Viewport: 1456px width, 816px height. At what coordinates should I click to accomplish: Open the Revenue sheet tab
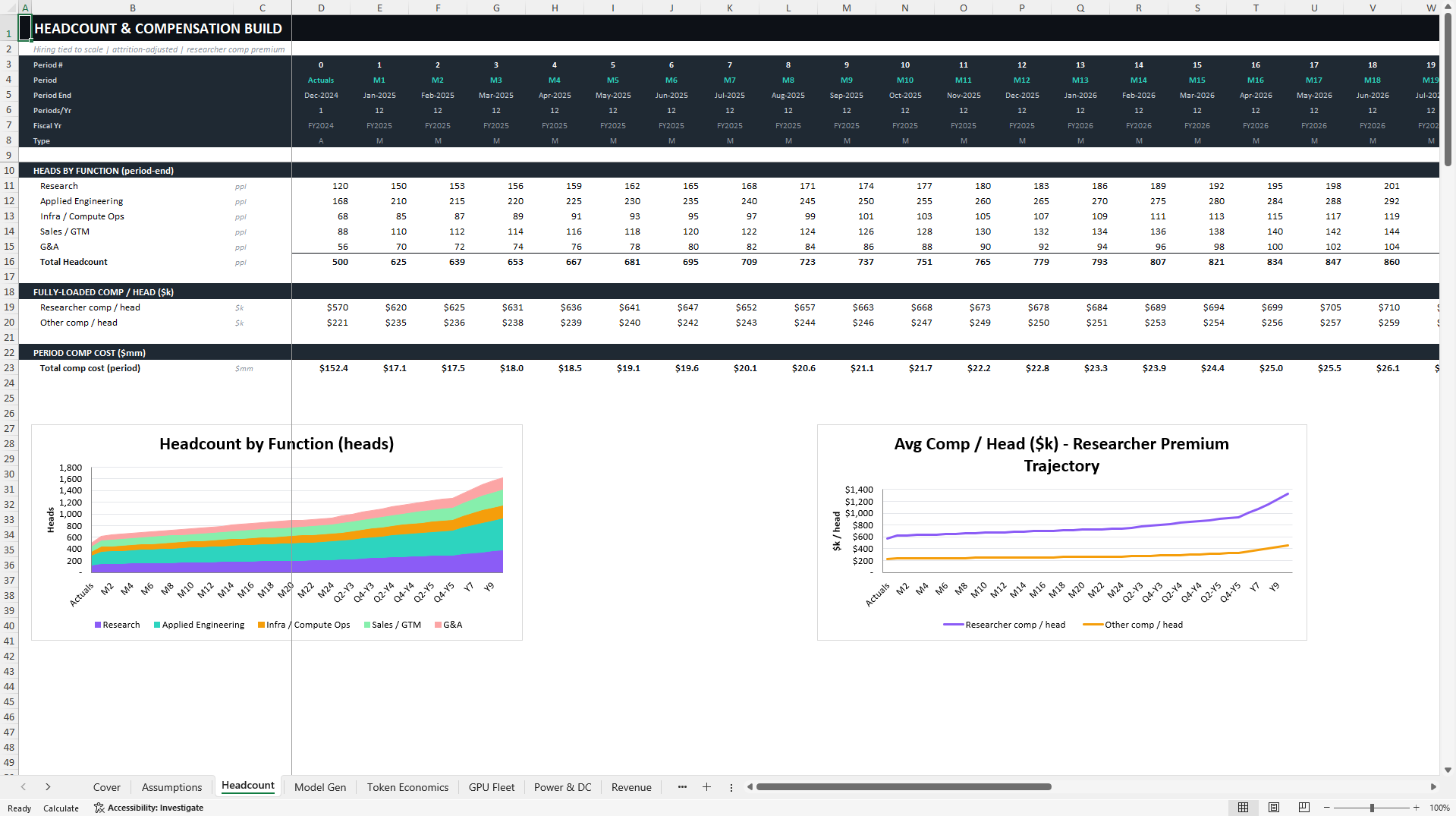tap(631, 787)
